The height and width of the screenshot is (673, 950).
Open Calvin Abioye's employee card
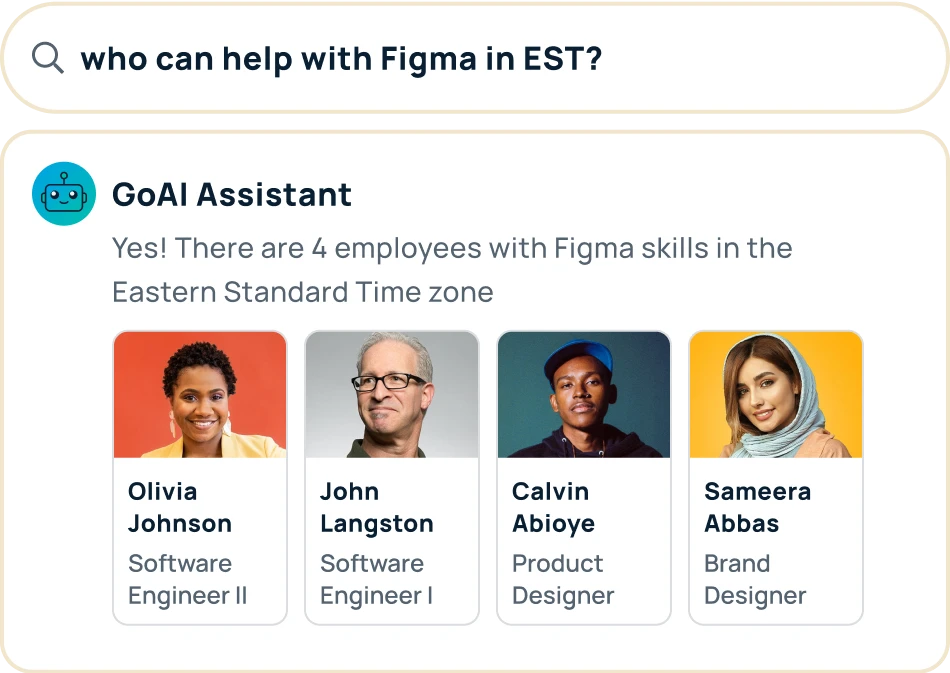pyautogui.click(x=583, y=476)
